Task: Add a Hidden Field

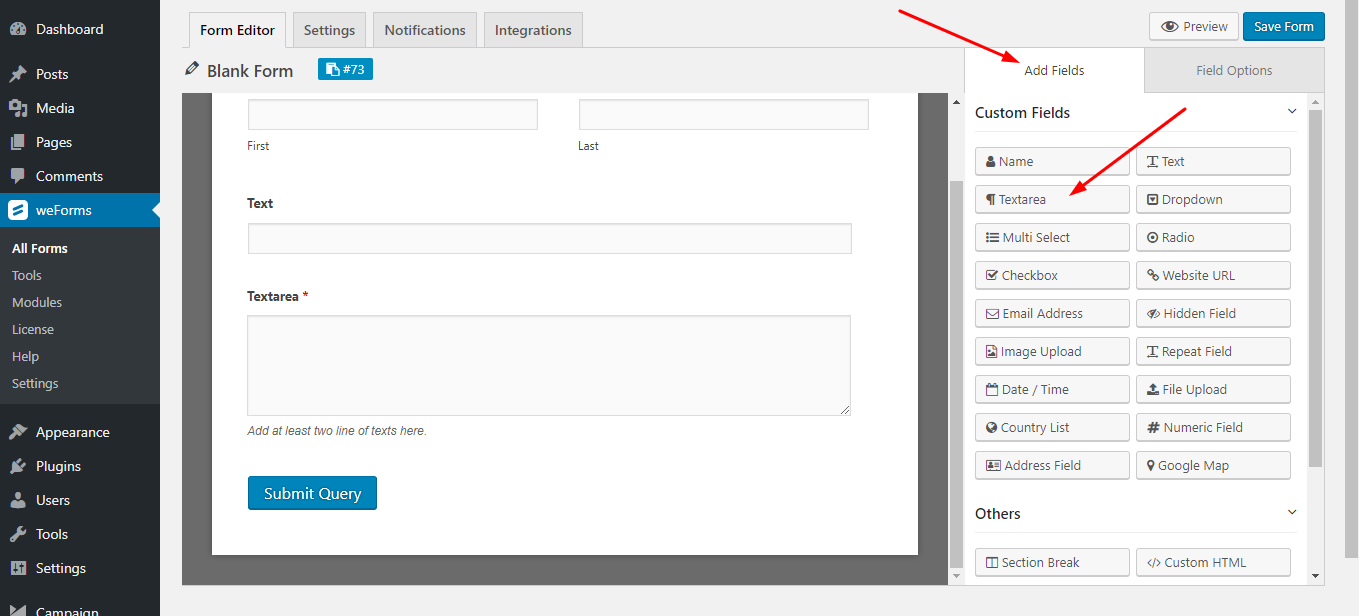Action: [x=1212, y=313]
